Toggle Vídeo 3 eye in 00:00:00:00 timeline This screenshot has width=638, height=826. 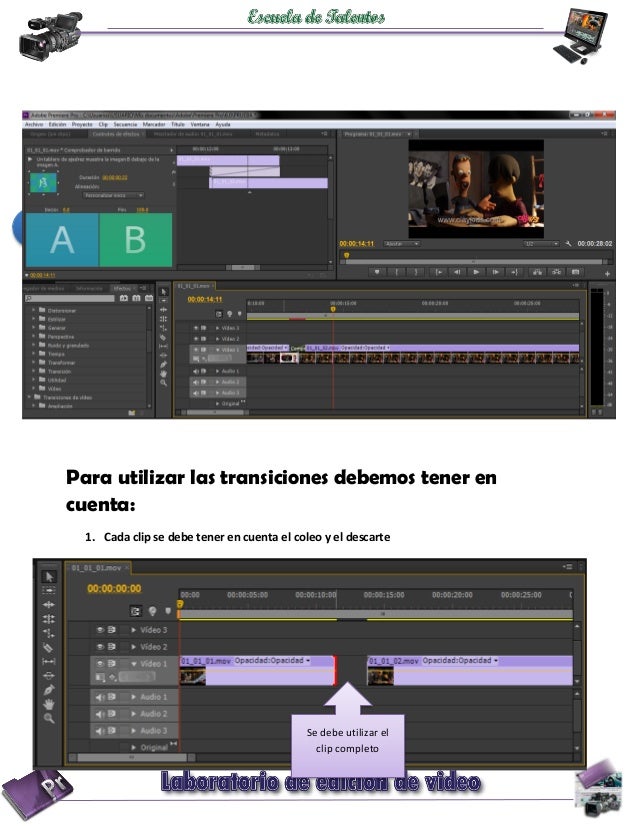pyautogui.click(x=100, y=630)
